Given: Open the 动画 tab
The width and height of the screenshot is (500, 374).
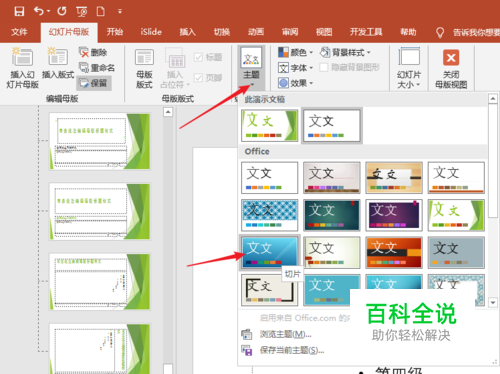Looking at the screenshot, I should point(256,32).
